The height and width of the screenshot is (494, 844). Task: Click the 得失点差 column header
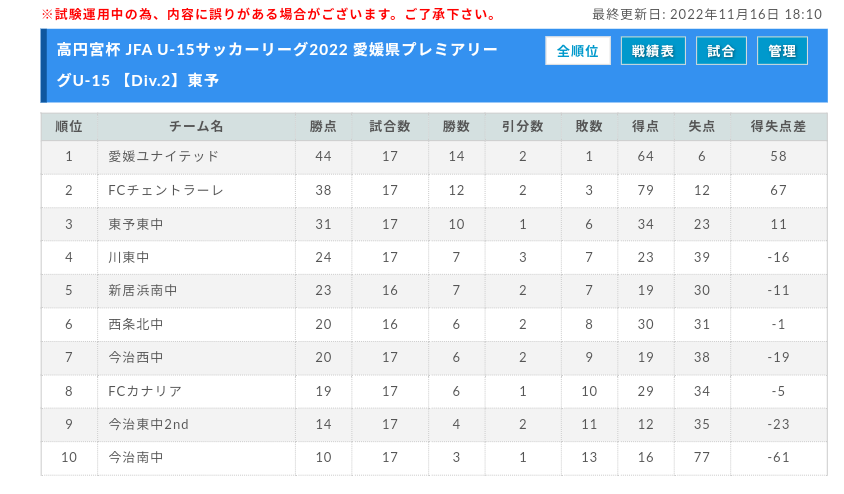pos(778,127)
